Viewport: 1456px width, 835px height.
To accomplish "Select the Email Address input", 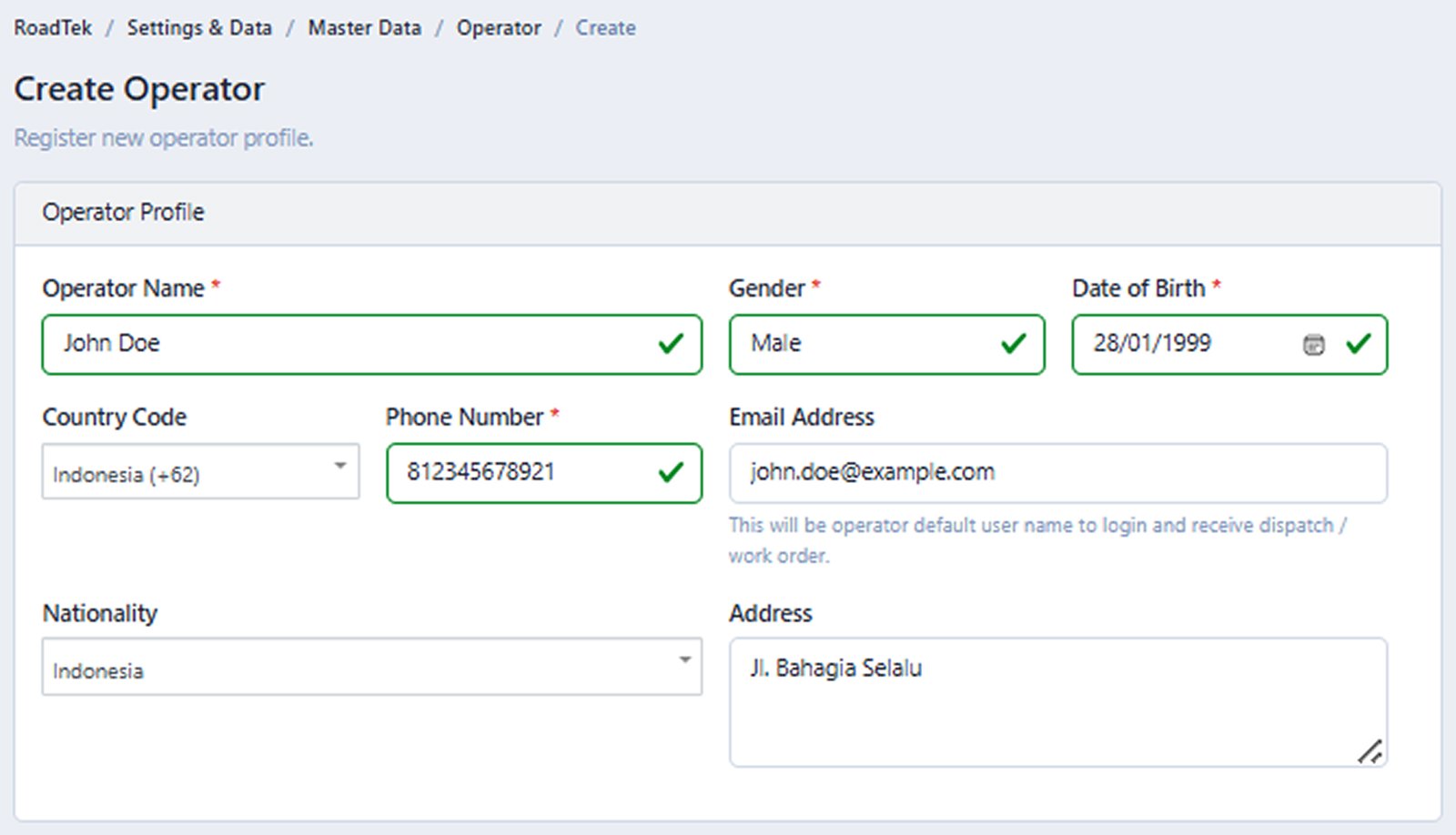I will tap(1057, 472).
